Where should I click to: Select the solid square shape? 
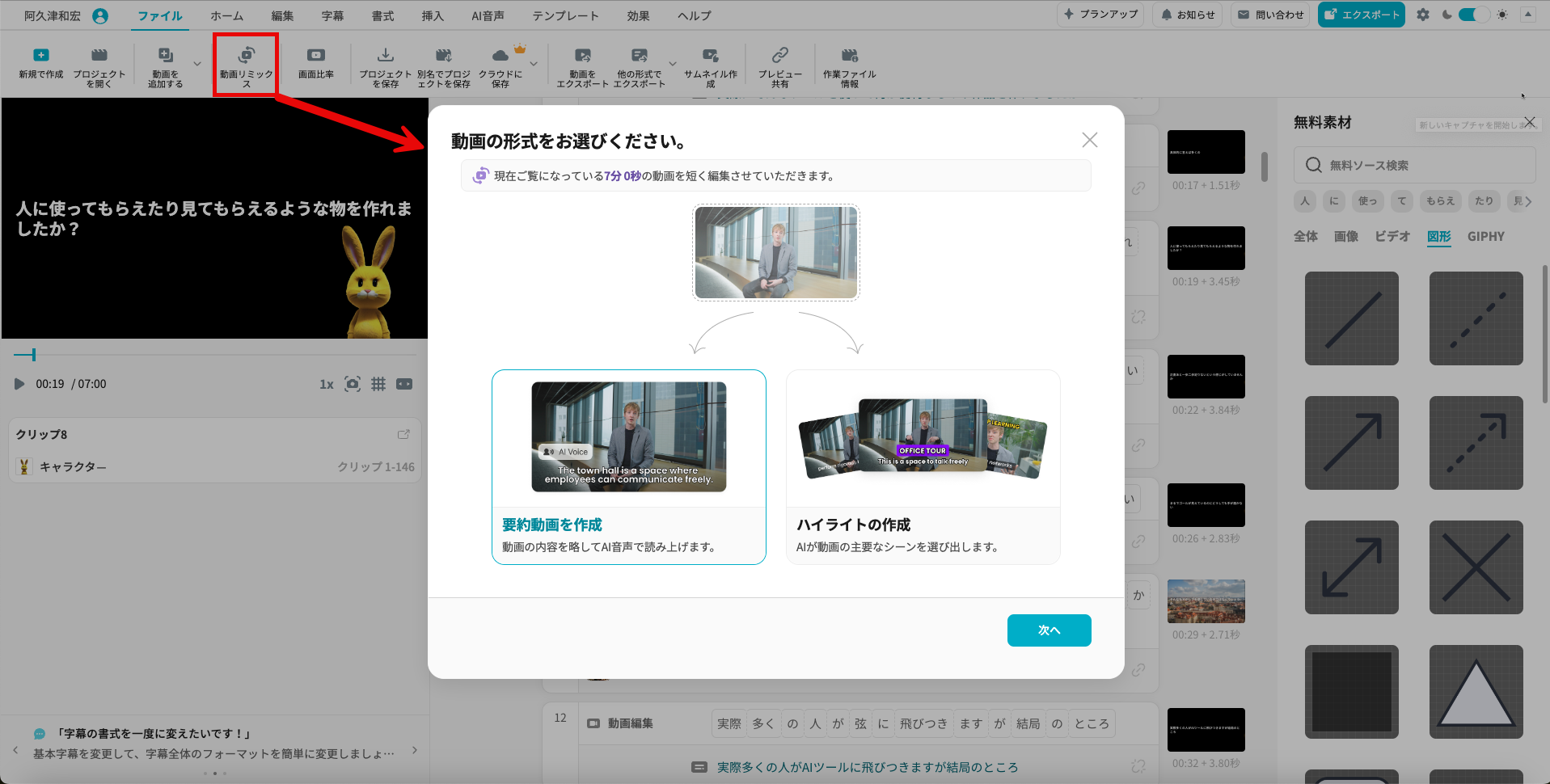pyautogui.click(x=1351, y=692)
